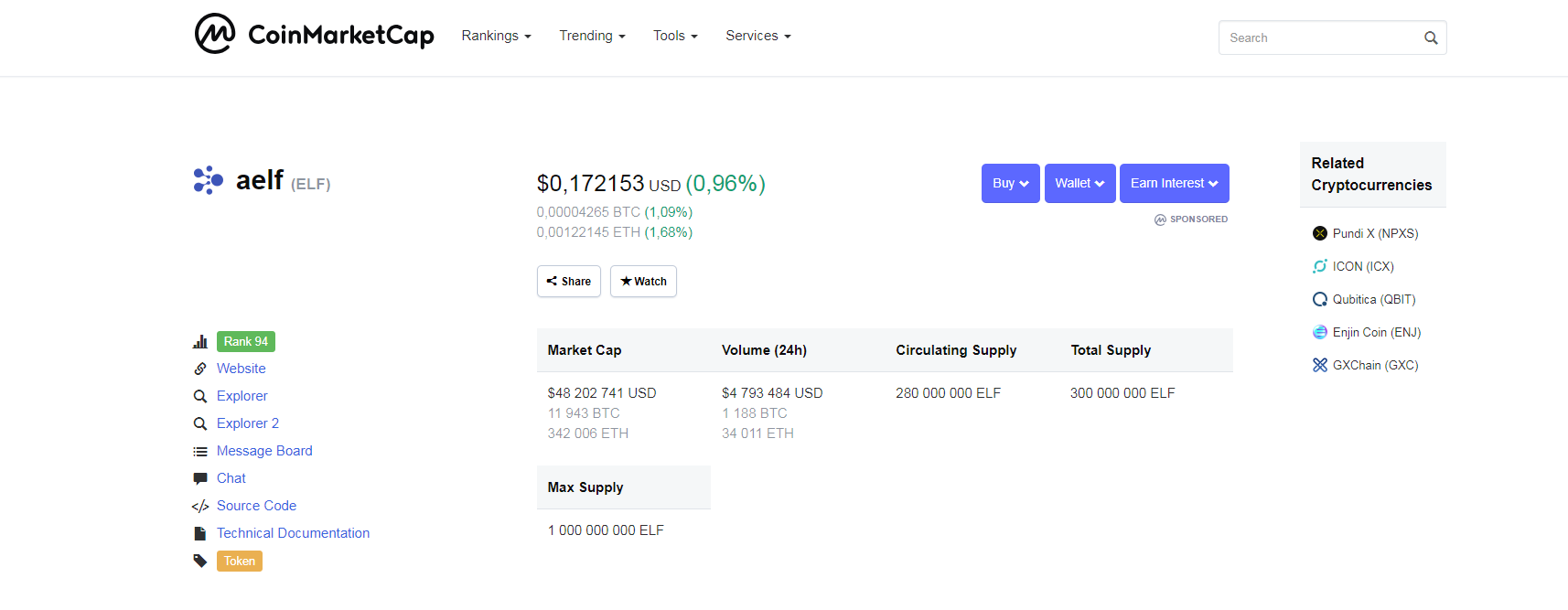
Task: Focus the Search input field
Action: click(x=1317, y=38)
